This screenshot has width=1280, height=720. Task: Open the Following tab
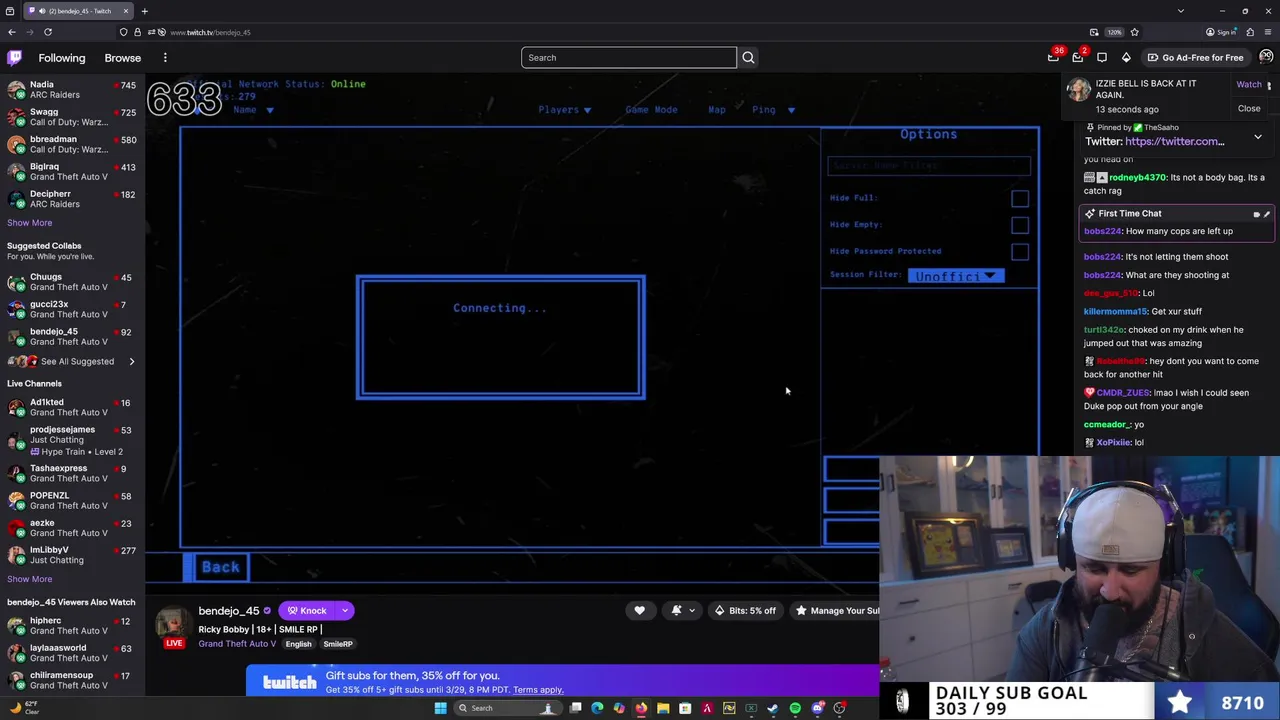click(62, 58)
